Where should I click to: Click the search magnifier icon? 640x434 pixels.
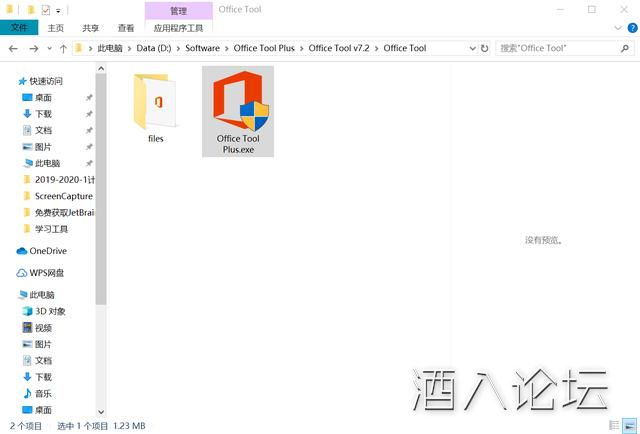624,49
